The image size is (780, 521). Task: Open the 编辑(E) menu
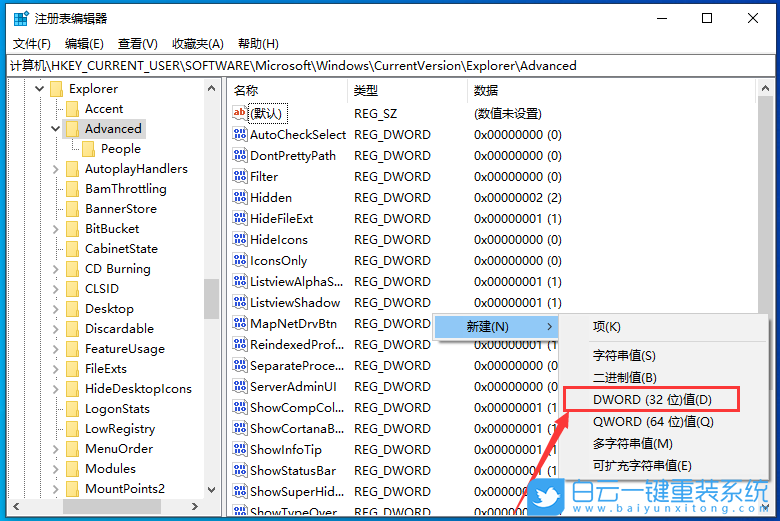(x=84, y=44)
